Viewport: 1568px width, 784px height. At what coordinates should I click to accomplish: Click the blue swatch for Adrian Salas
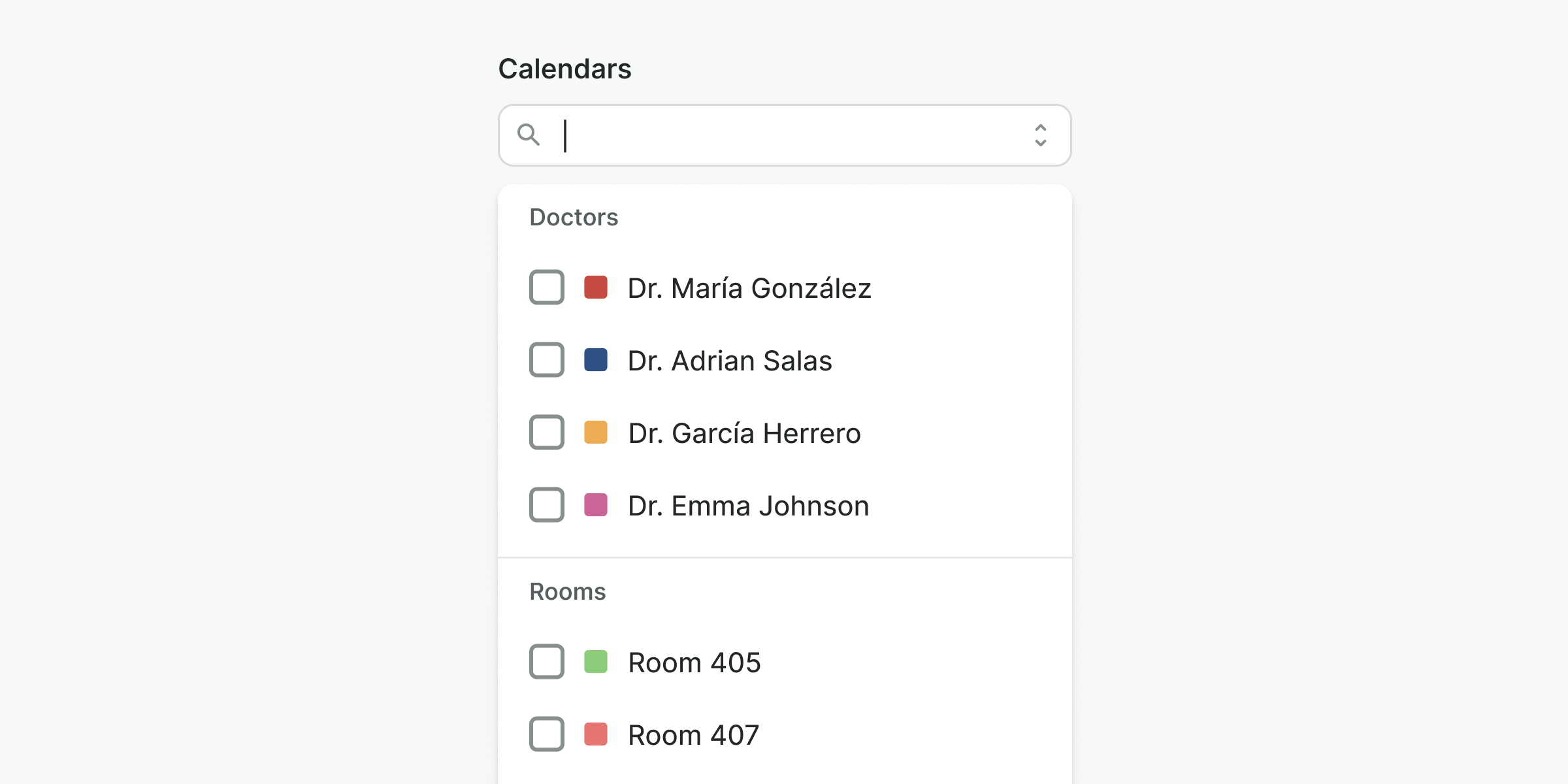[596, 360]
